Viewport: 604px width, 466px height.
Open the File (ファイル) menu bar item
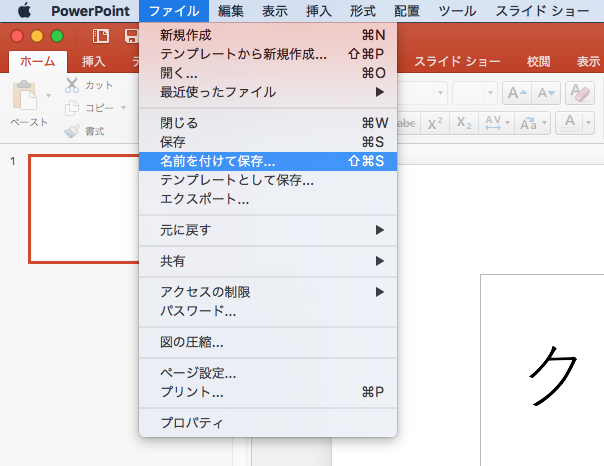click(x=174, y=11)
